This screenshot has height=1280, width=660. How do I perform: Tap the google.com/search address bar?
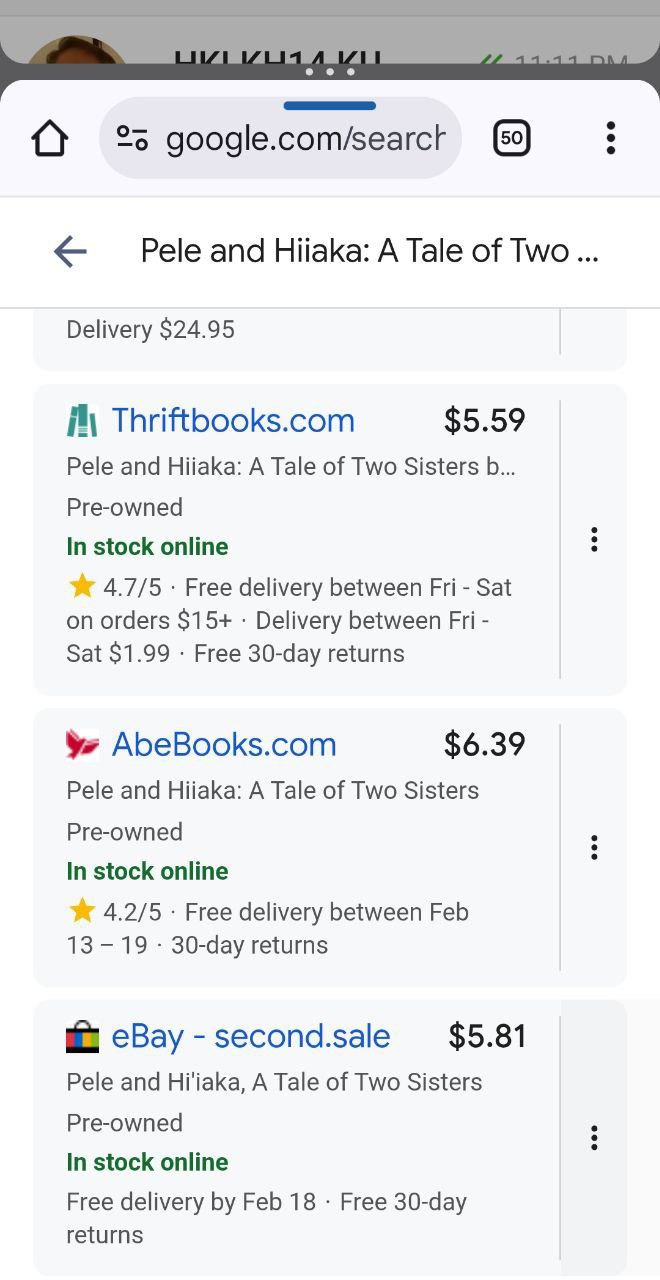[304, 138]
